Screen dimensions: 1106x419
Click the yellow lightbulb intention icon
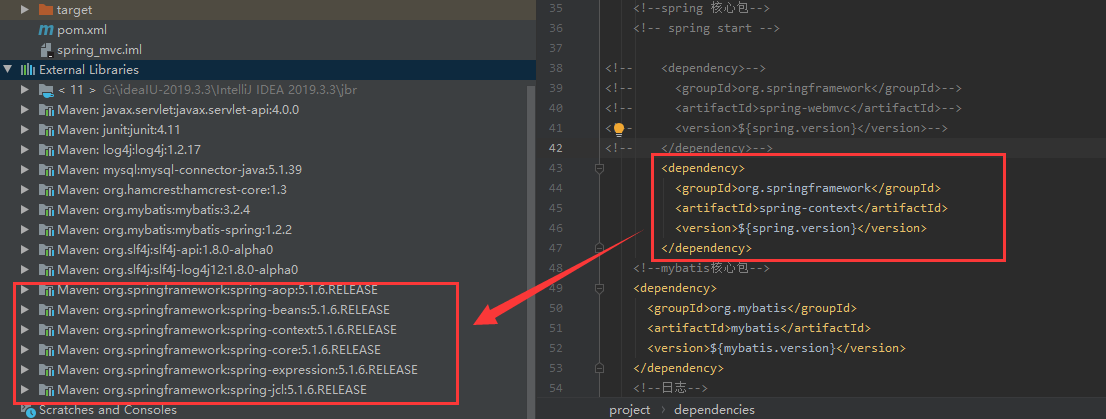point(619,128)
